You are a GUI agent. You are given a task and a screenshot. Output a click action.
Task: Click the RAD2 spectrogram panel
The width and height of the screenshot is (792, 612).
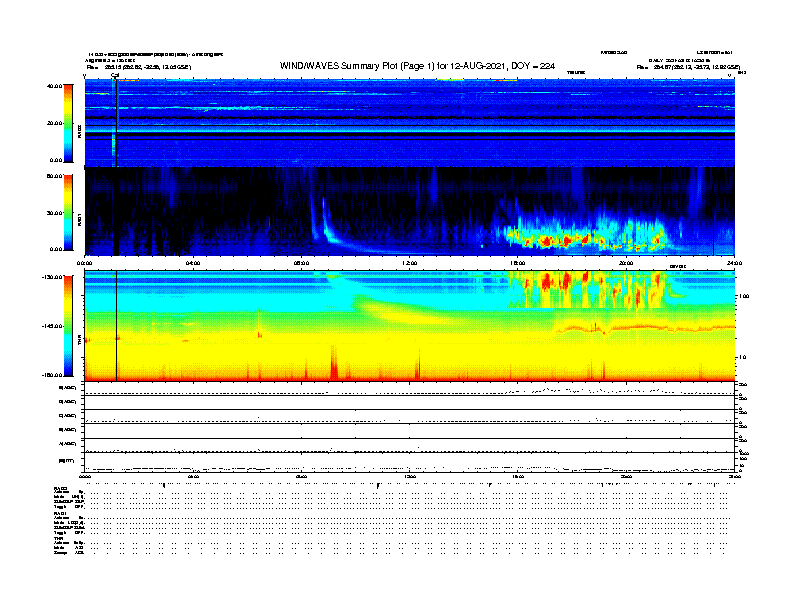coord(410,122)
